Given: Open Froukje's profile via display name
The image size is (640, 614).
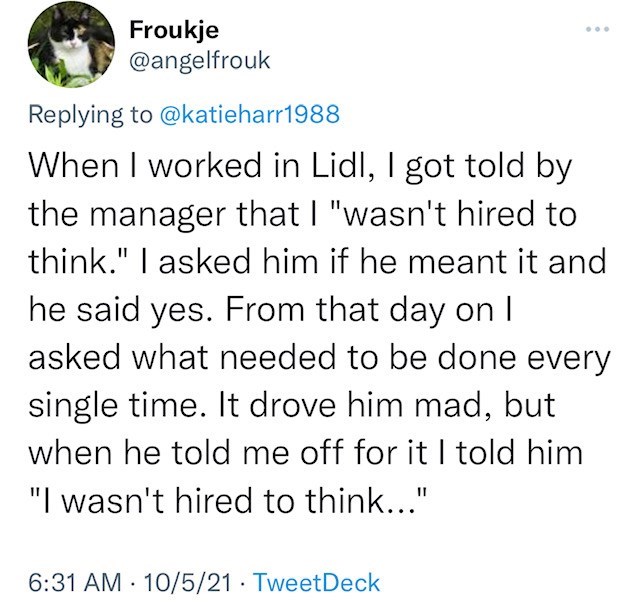Looking at the screenshot, I should pyautogui.click(x=167, y=30).
